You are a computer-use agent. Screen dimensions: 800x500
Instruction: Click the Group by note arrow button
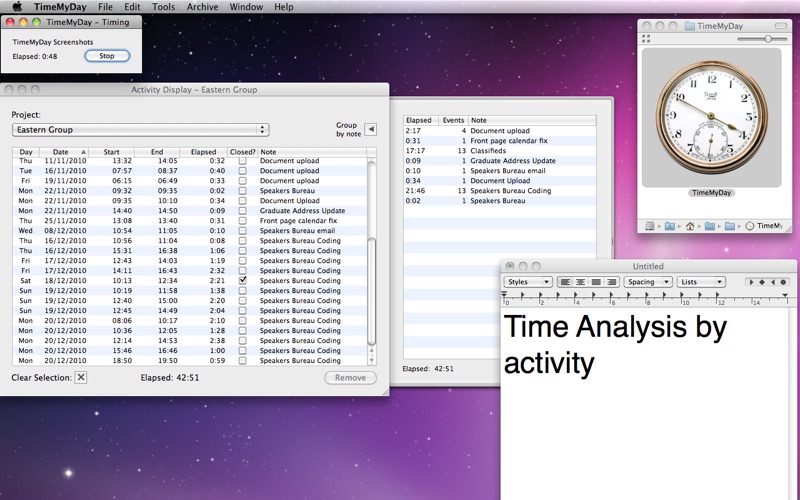[x=371, y=130]
